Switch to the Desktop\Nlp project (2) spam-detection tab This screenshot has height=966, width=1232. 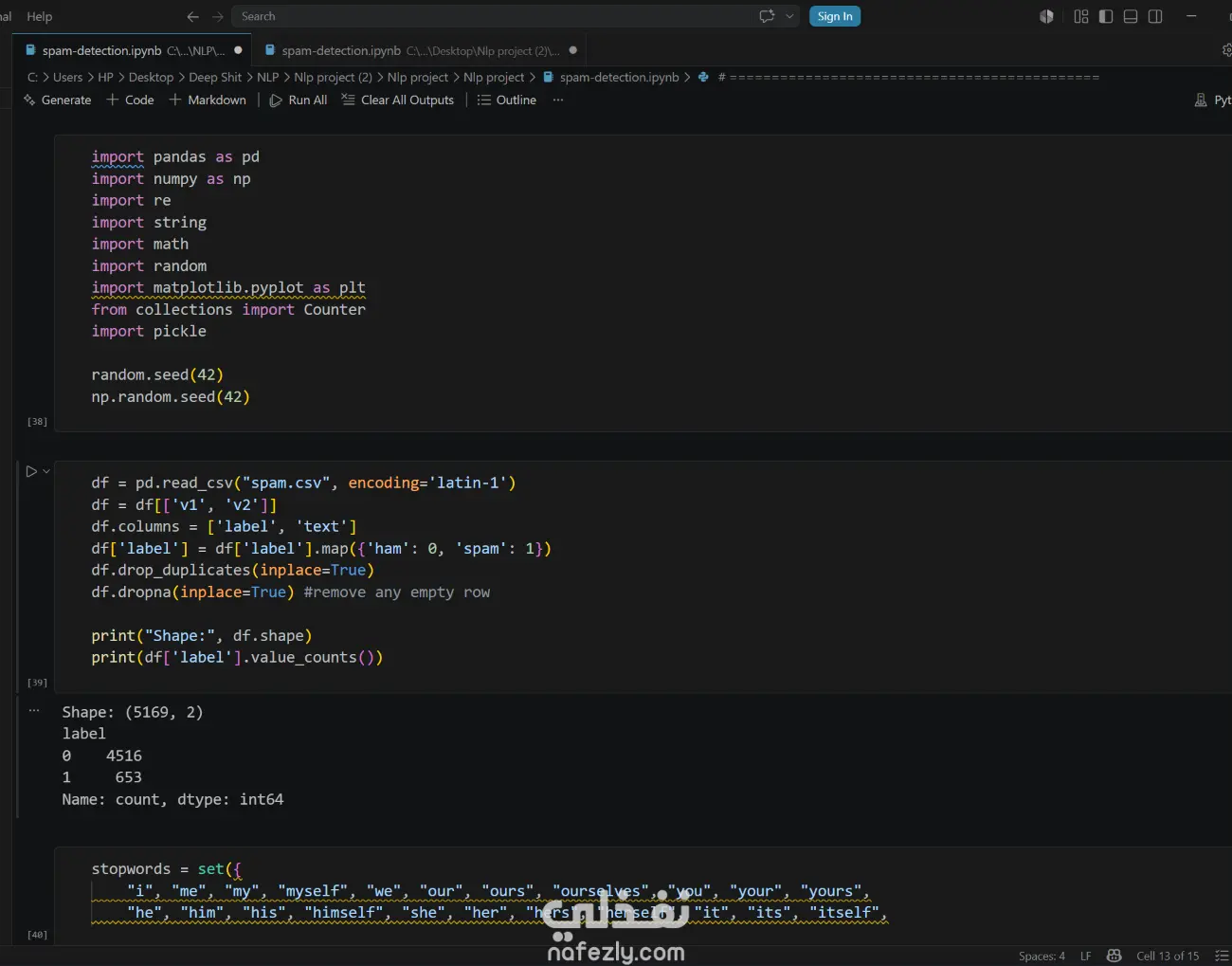(x=417, y=50)
